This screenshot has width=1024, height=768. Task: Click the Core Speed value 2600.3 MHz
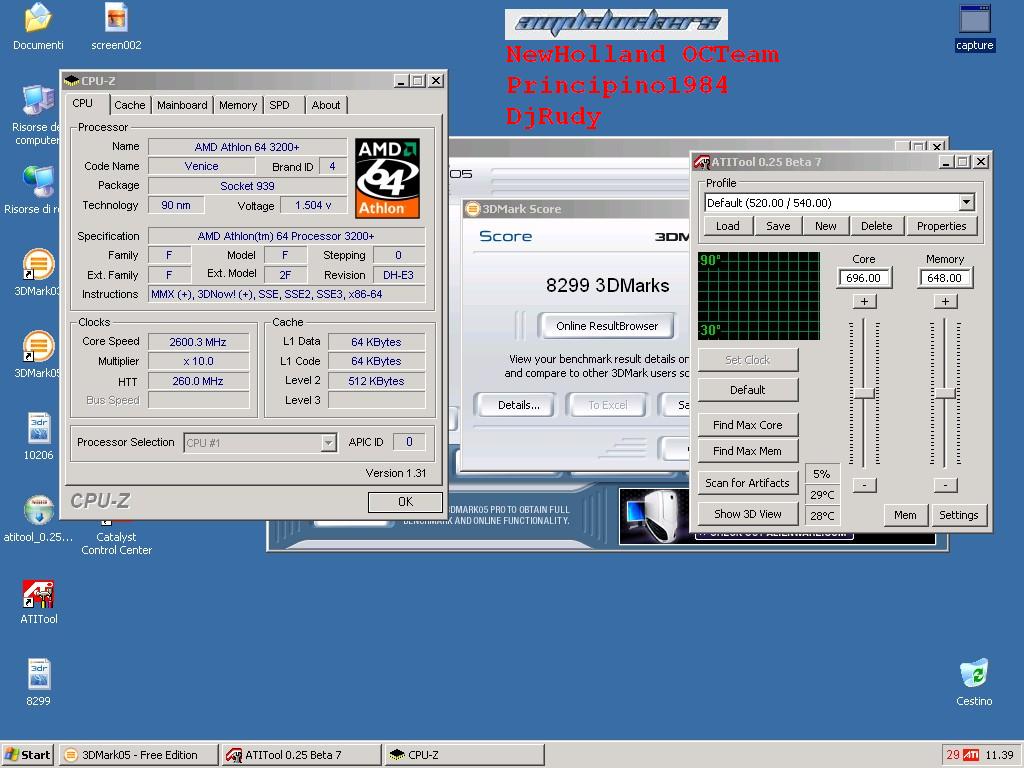tap(198, 342)
